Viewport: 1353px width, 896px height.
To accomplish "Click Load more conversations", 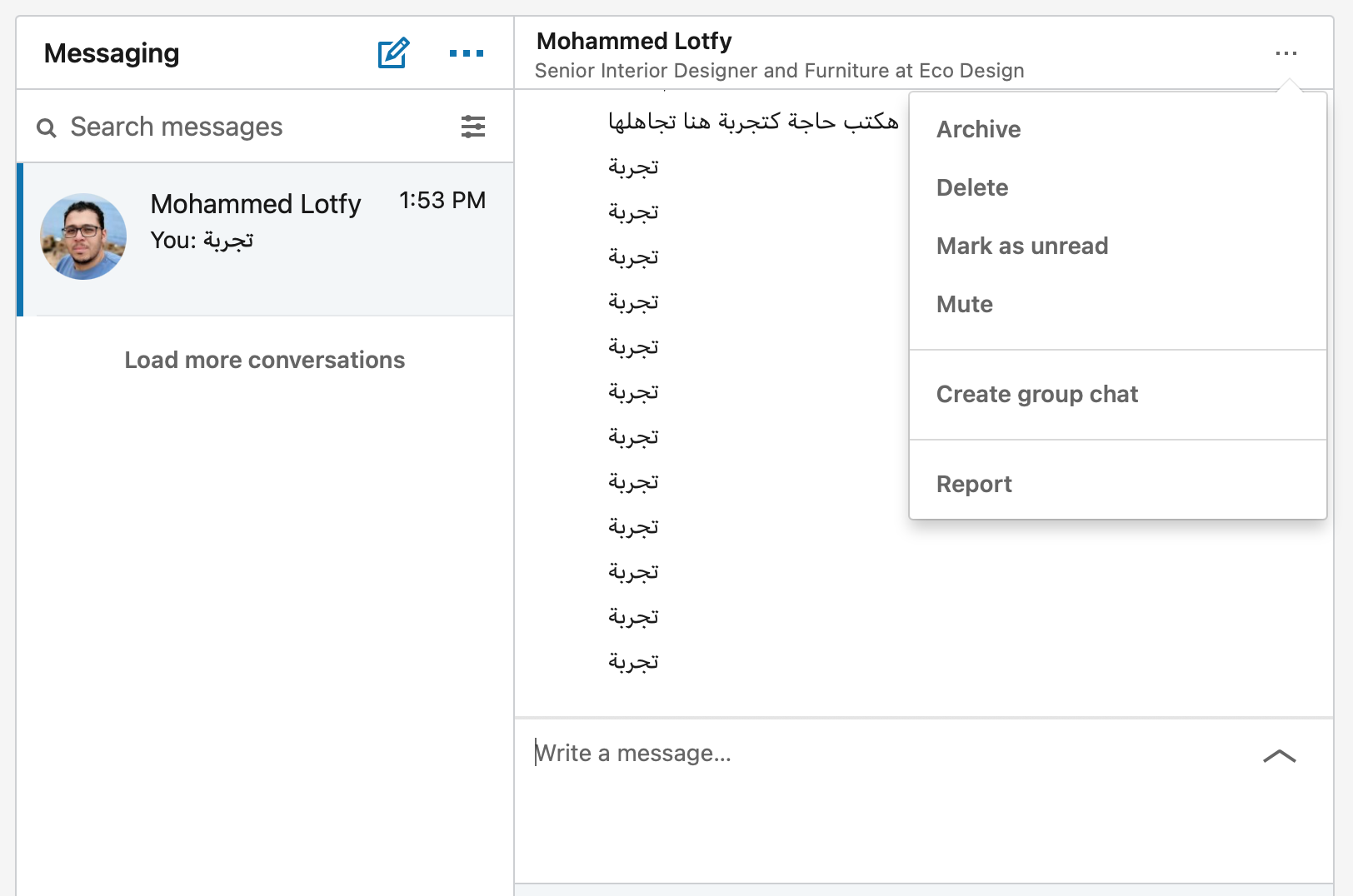I will [264, 360].
